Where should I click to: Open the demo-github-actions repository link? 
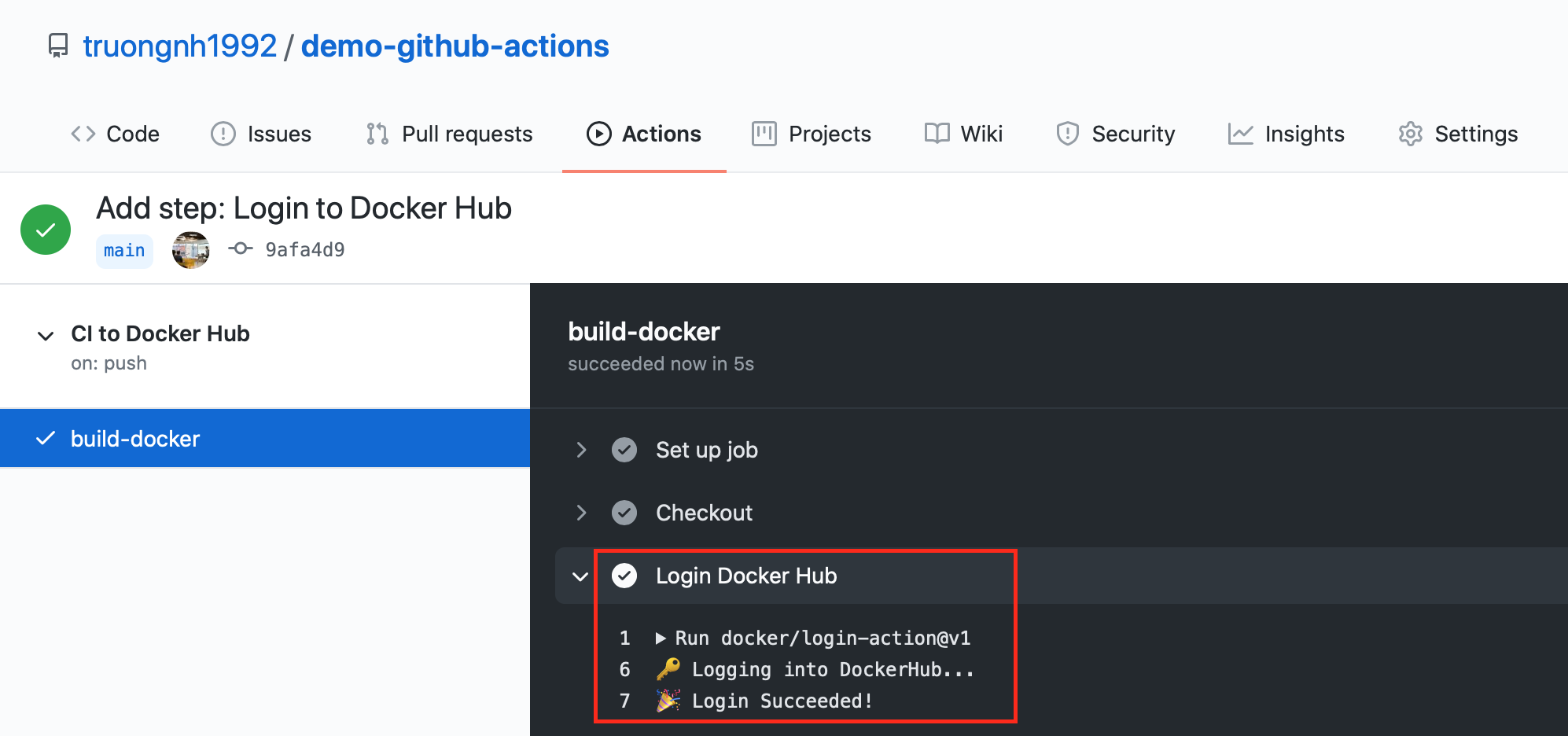pyautogui.click(x=455, y=46)
